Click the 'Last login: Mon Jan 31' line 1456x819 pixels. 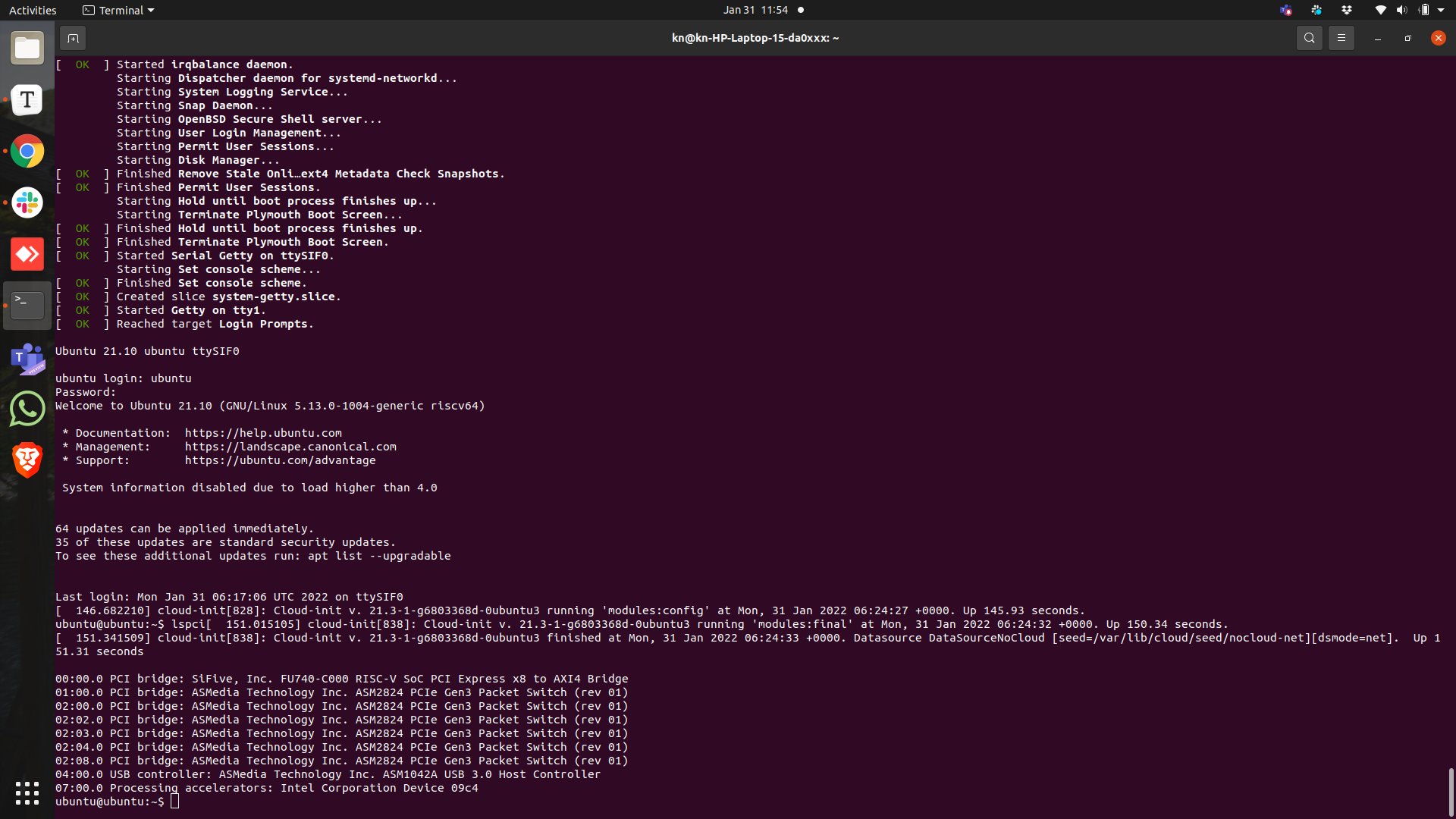pos(229,597)
